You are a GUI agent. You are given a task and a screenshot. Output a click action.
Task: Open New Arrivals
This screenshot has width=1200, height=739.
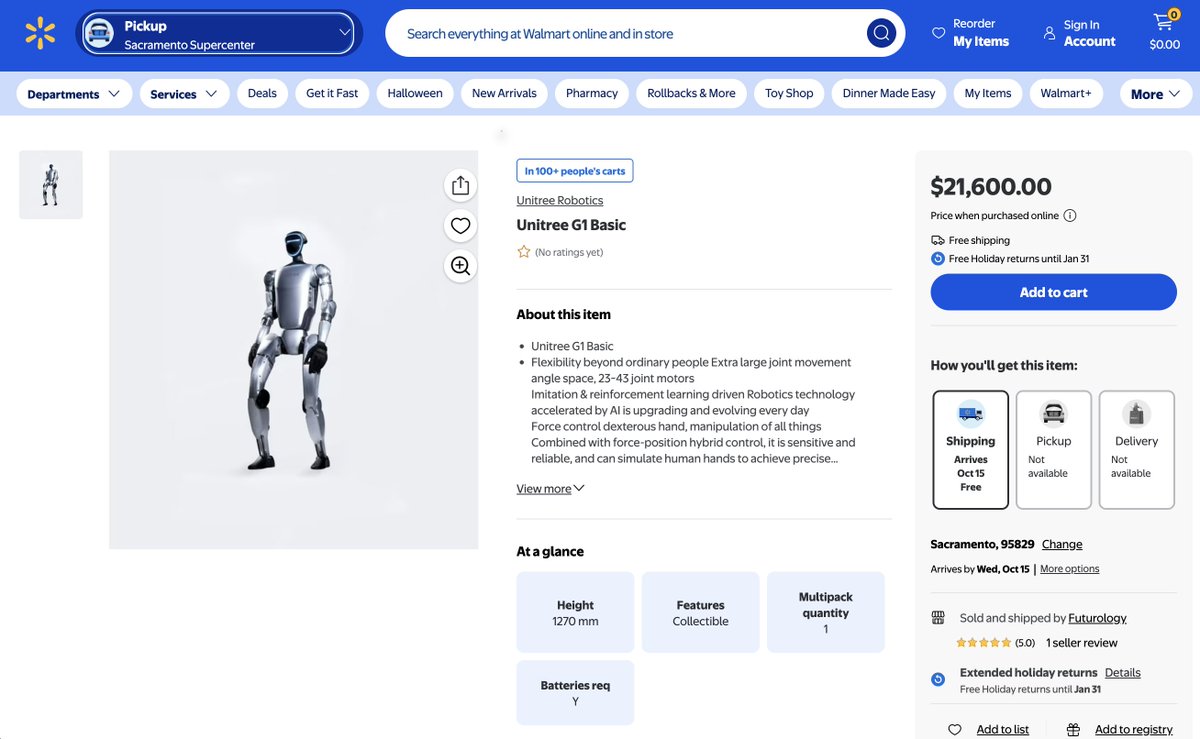(504, 93)
